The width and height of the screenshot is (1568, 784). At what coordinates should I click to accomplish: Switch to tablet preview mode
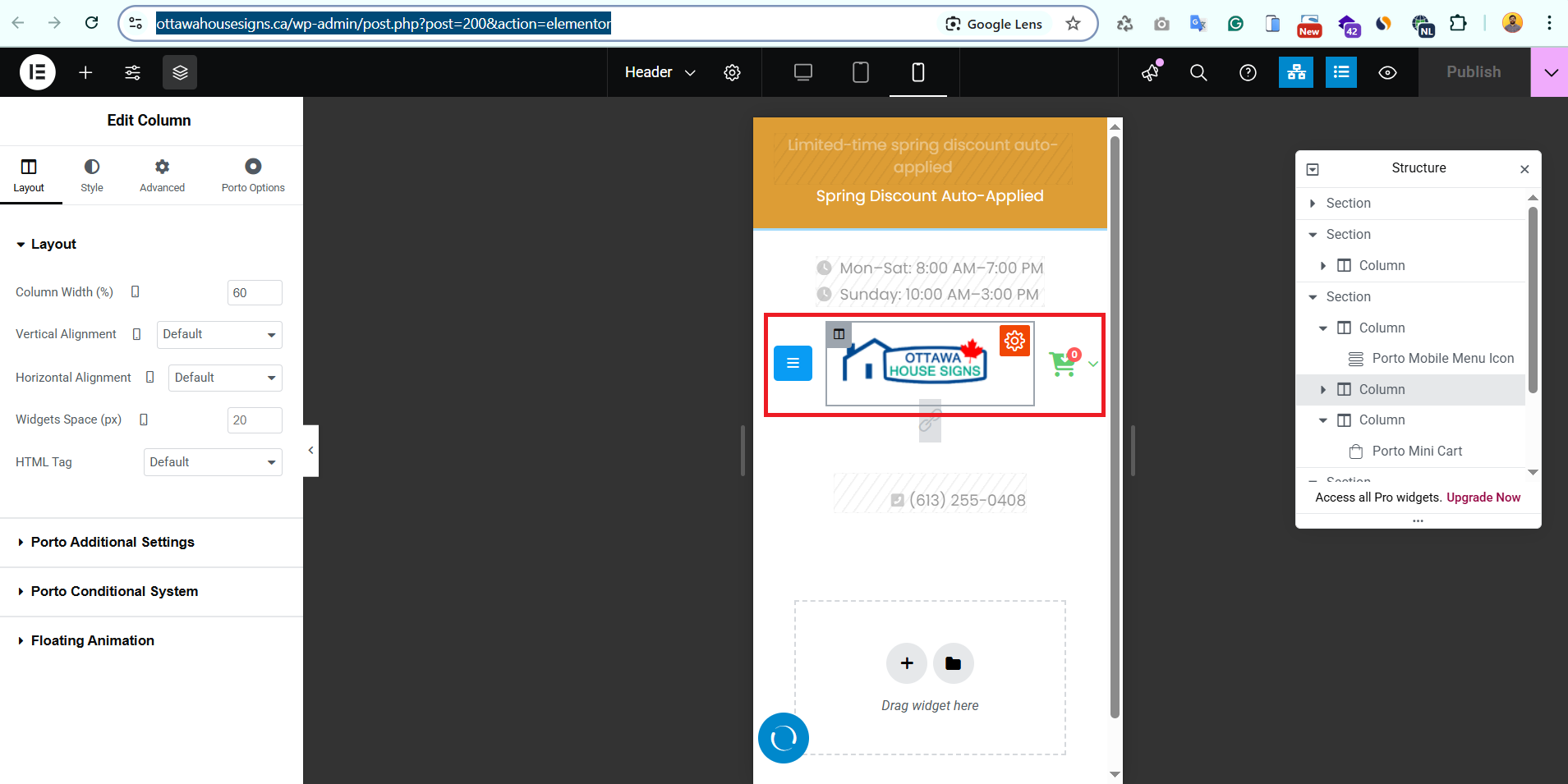pyautogui.click(x=861, y=72)
